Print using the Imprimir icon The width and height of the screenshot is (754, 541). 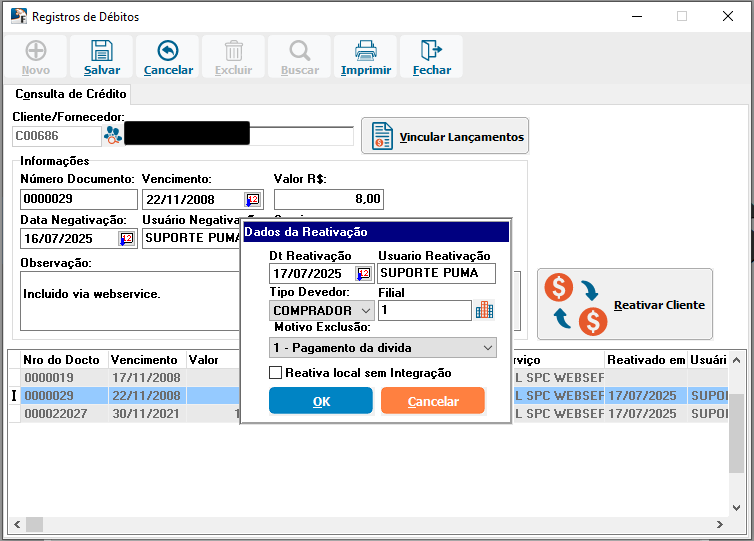365,57
